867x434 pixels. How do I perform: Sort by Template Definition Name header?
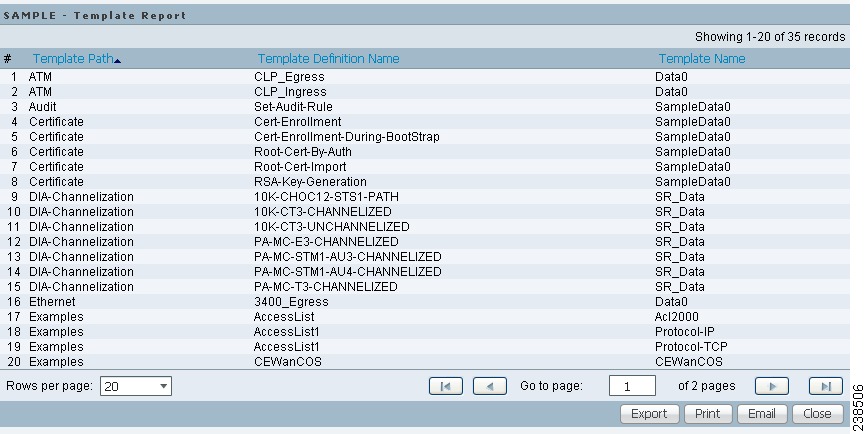click(x=328, y=59)
